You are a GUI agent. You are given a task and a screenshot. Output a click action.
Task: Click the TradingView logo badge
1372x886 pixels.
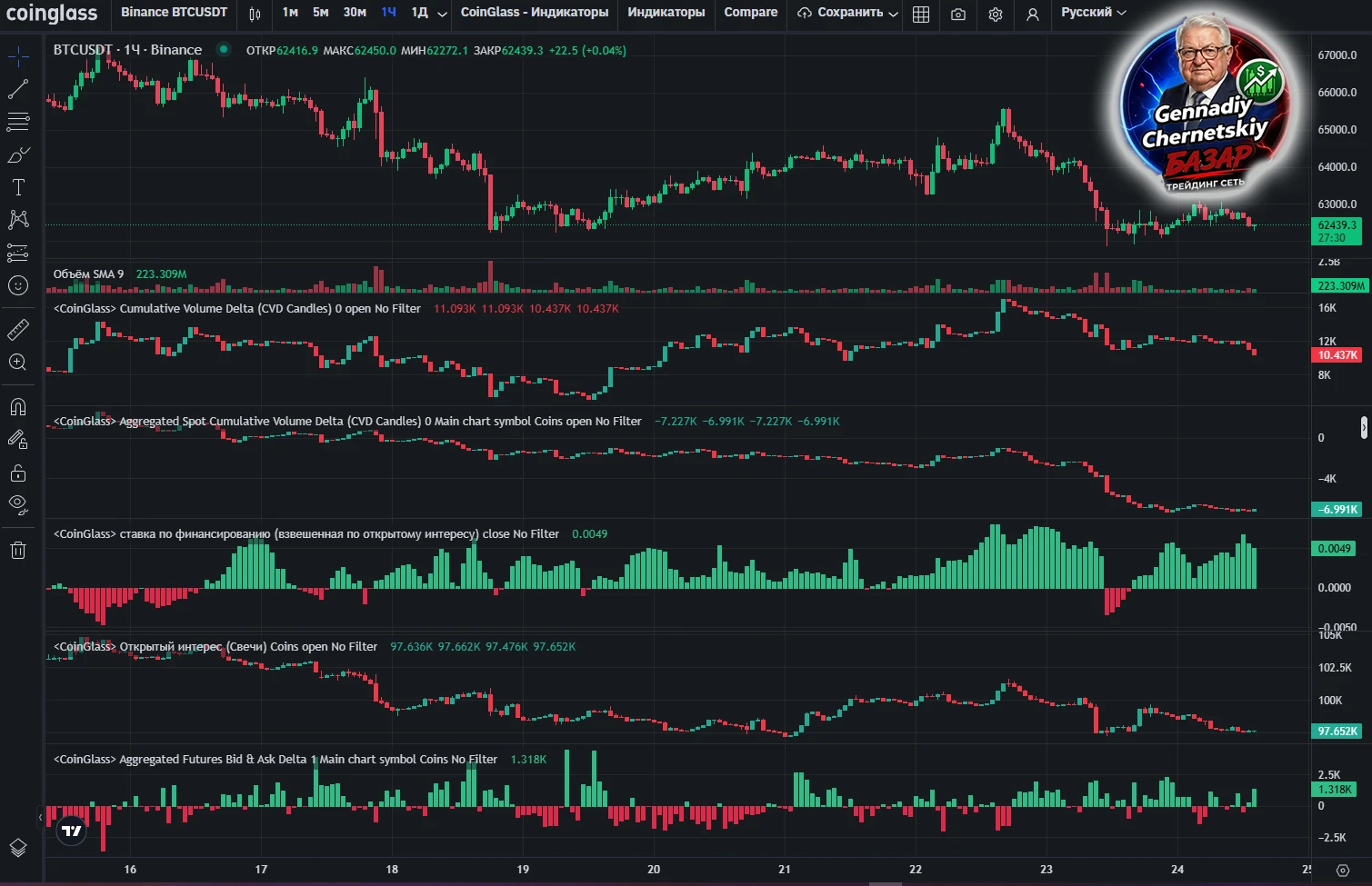tap(71, 831)
